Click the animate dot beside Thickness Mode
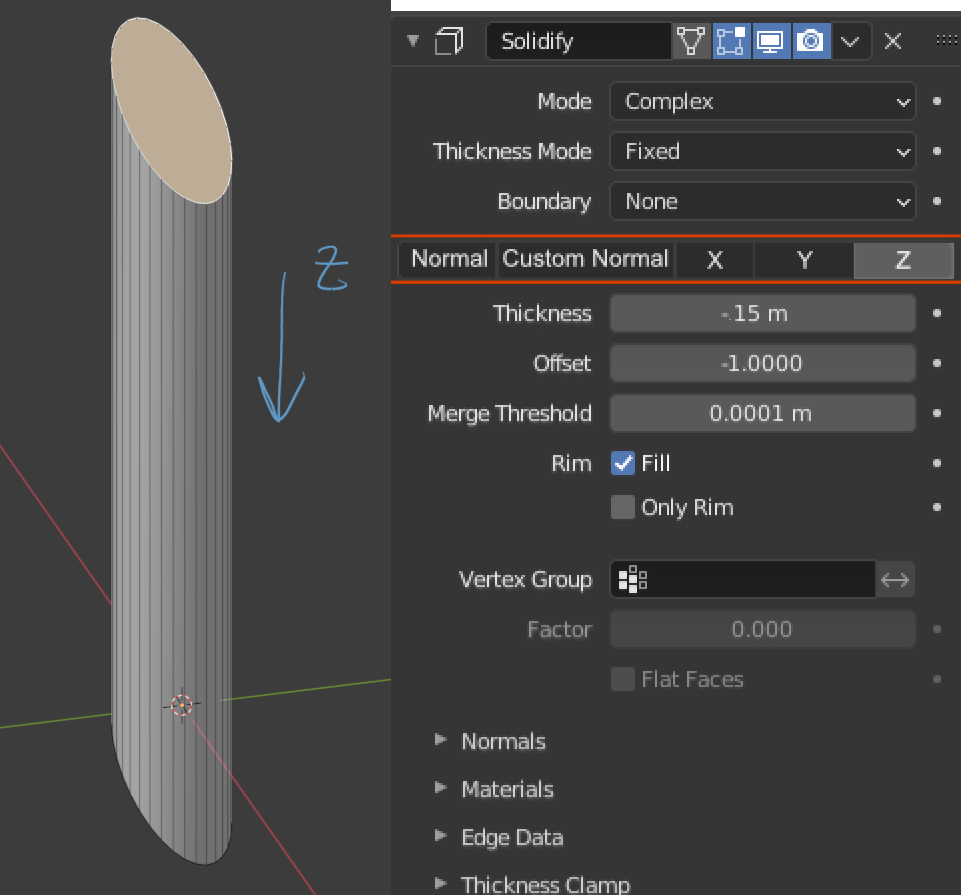This screenshot has width=961, height=895. [x=936, y=151]
